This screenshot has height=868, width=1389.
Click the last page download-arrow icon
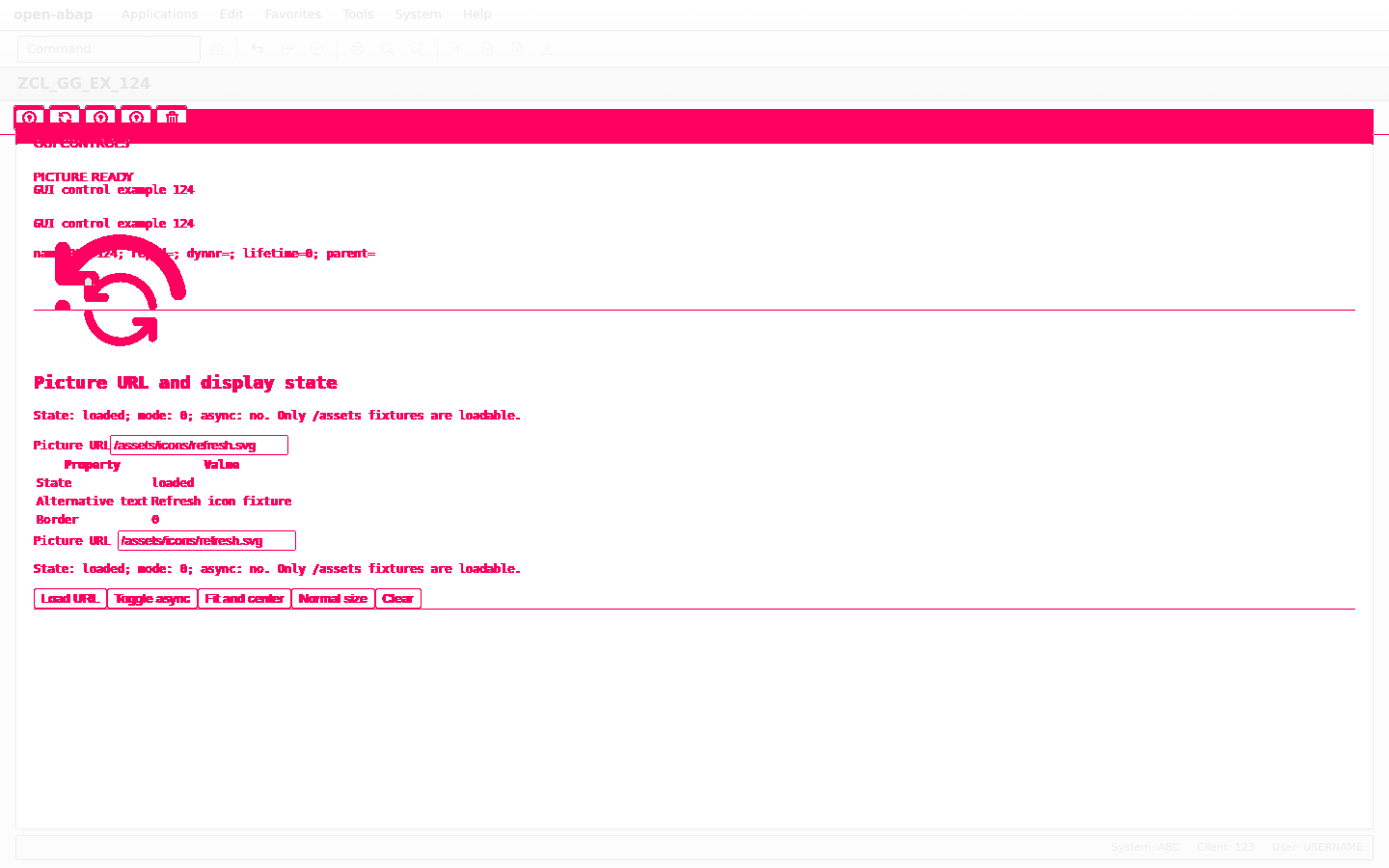[547, 49]
